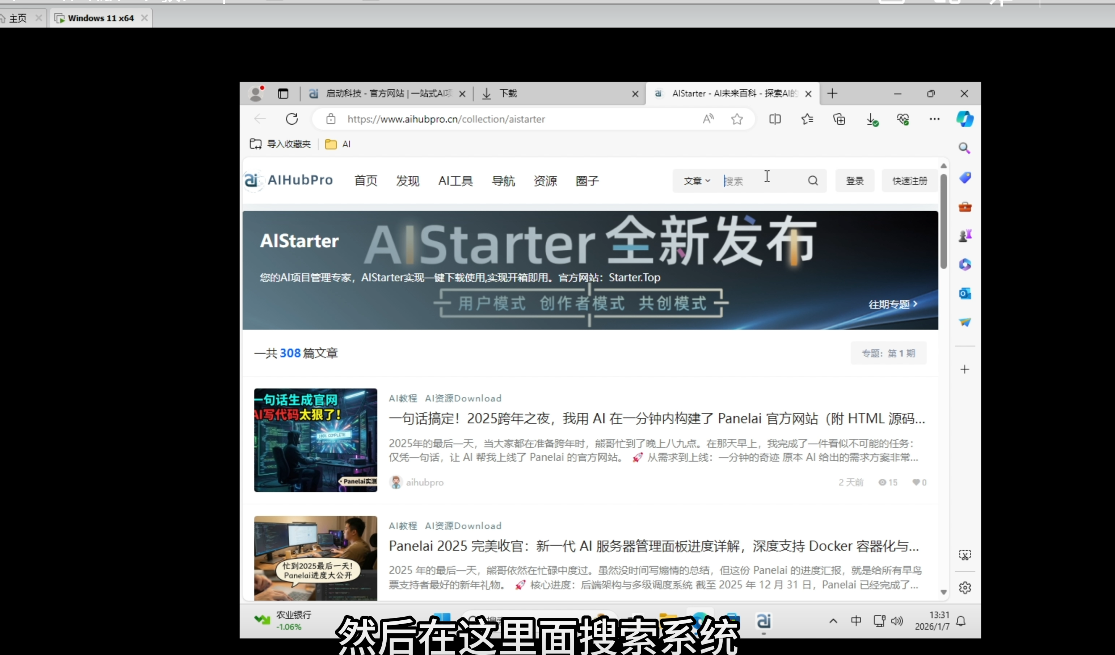The width and height of the screenshot is (1115, 655).
Task: Open 导航 in site navigation
Action: 503,181
